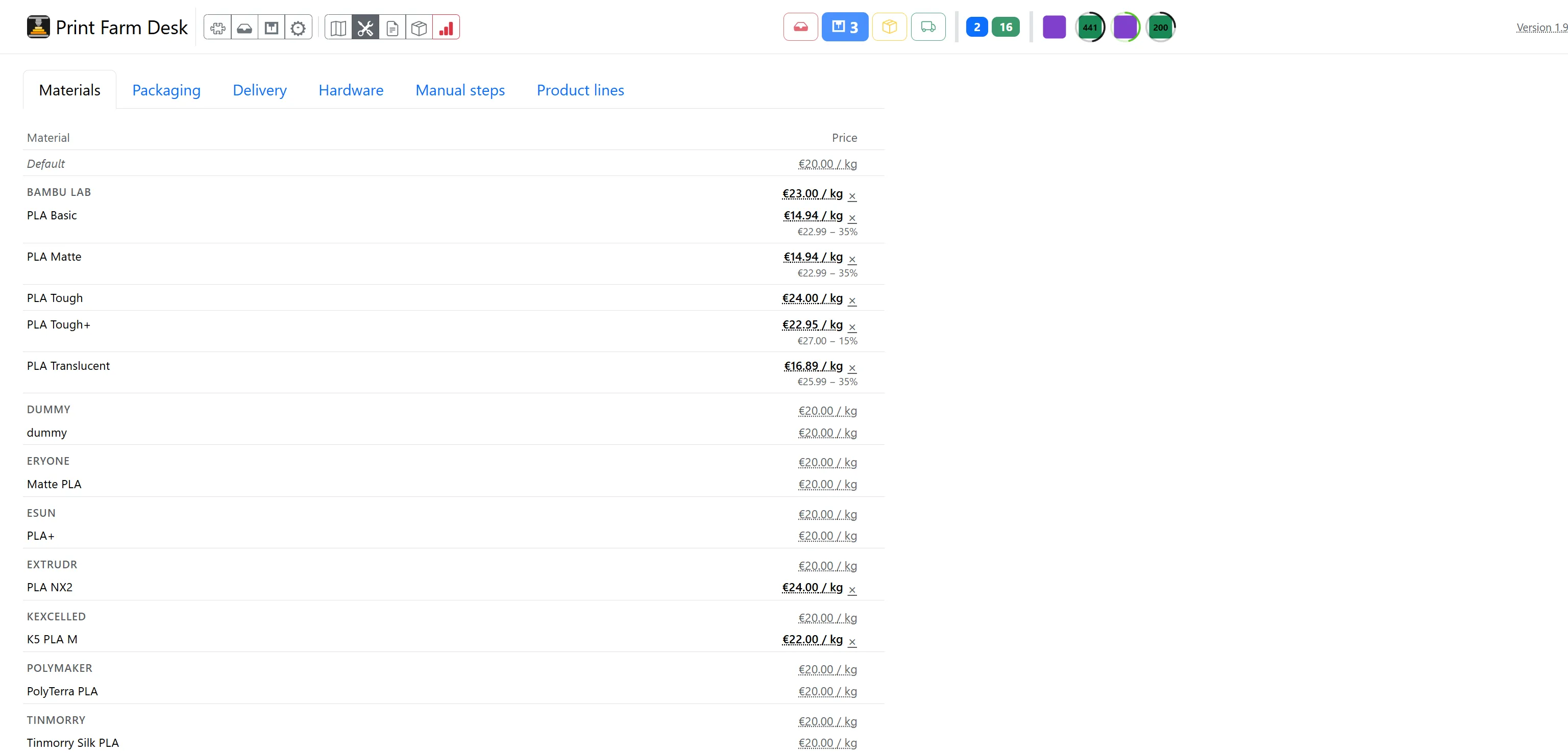Click the yellow package status button

click(x=889, y=27)
